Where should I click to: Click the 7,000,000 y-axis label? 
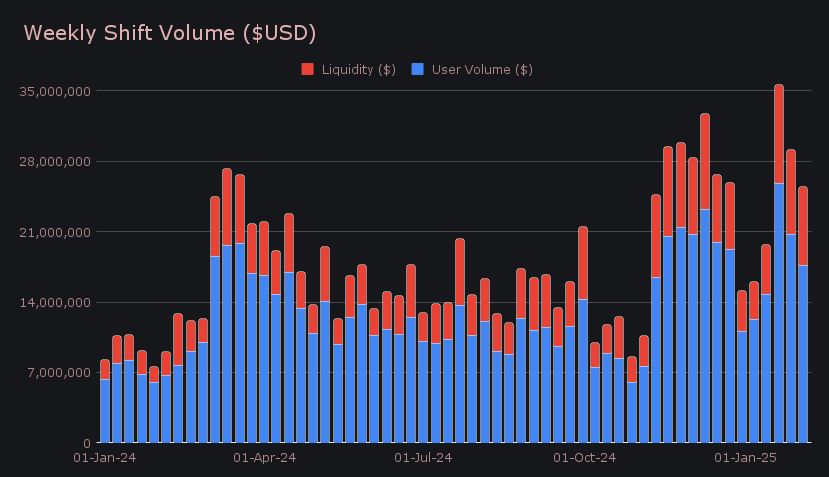(x=60, y=373)
